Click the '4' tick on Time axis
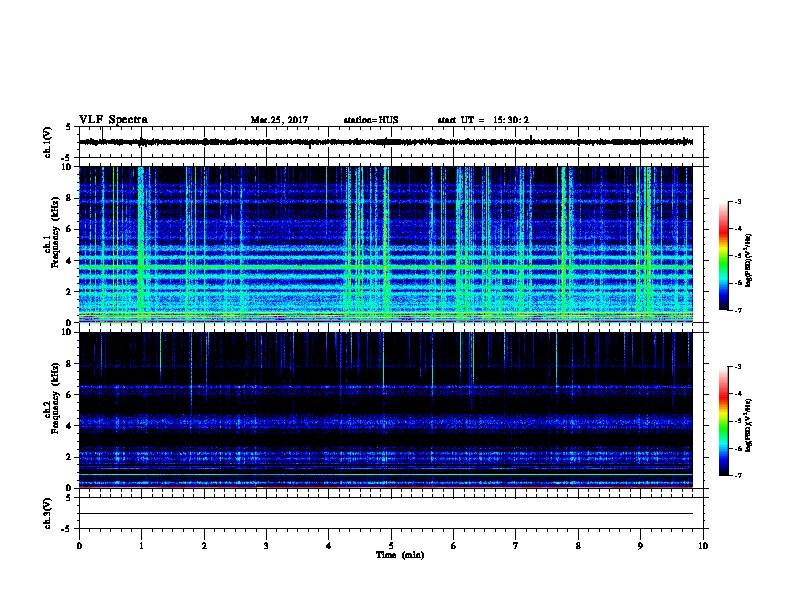The image size is (792, 612). click(328, 545)
